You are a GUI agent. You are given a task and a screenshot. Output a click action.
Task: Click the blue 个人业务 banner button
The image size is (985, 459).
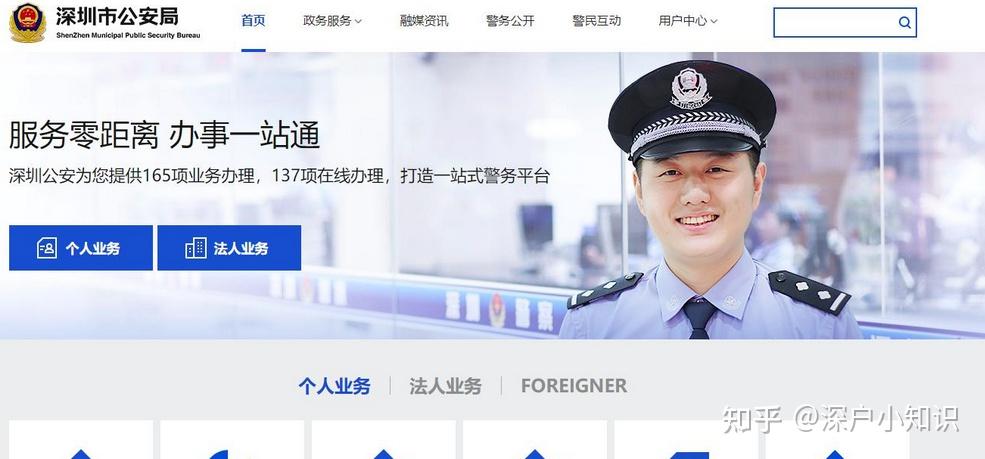point(81,248)
